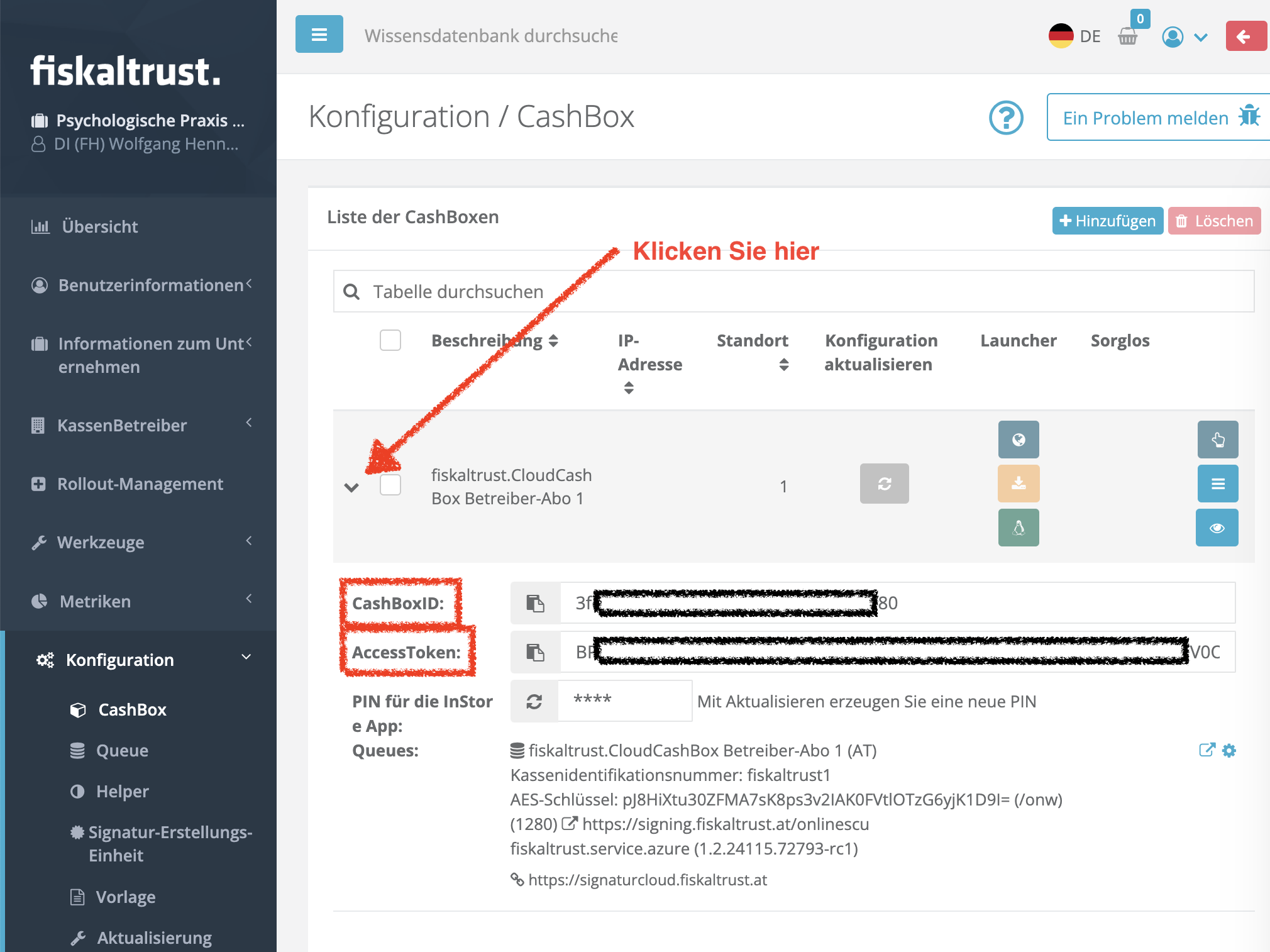The height and width of the screenshot is (952, 1270).
Task: Check the fiskaltrust.CloudCashBox row checkbox
Action: click(390, 485)
